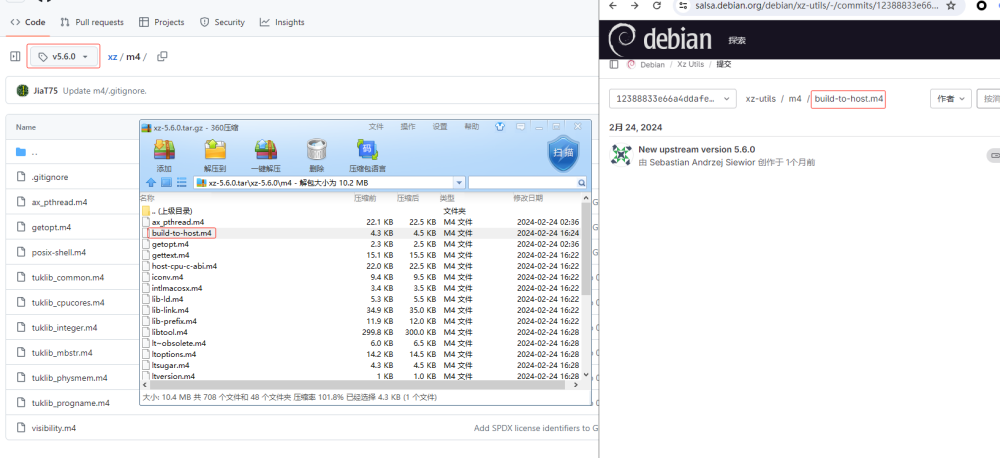This screenshot has width=1000, height=458.
Task: Copy path icon next to m4
Action: tap(162, 56)
